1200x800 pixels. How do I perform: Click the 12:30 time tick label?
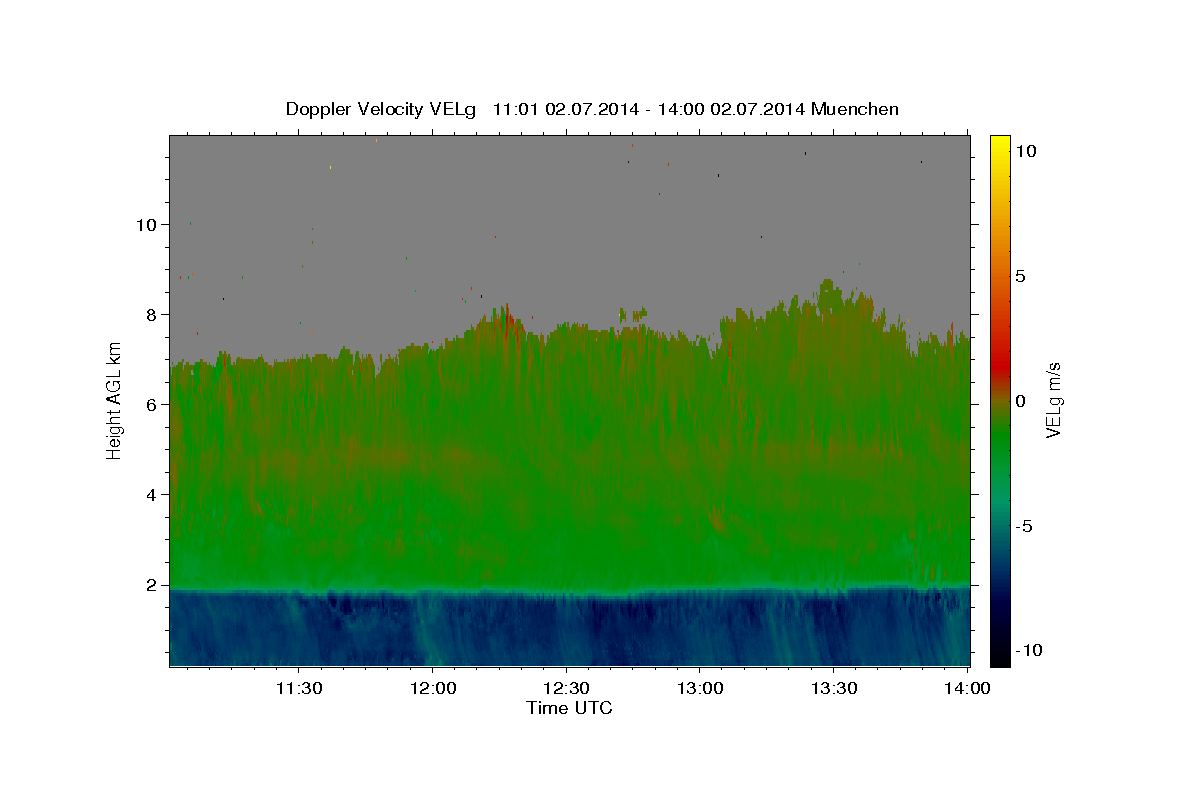pos(567,689)
